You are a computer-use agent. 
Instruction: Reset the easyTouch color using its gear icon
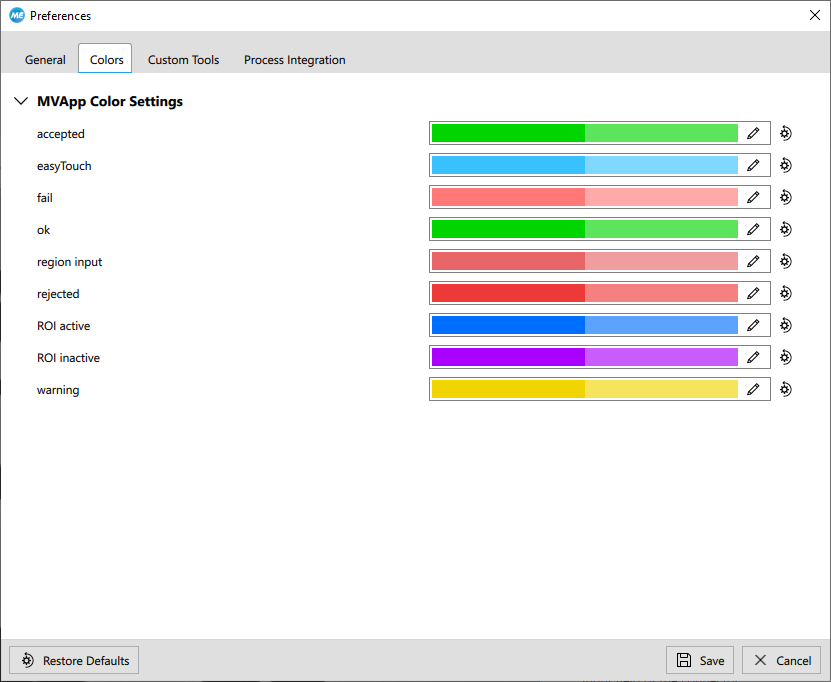(786, 165)
